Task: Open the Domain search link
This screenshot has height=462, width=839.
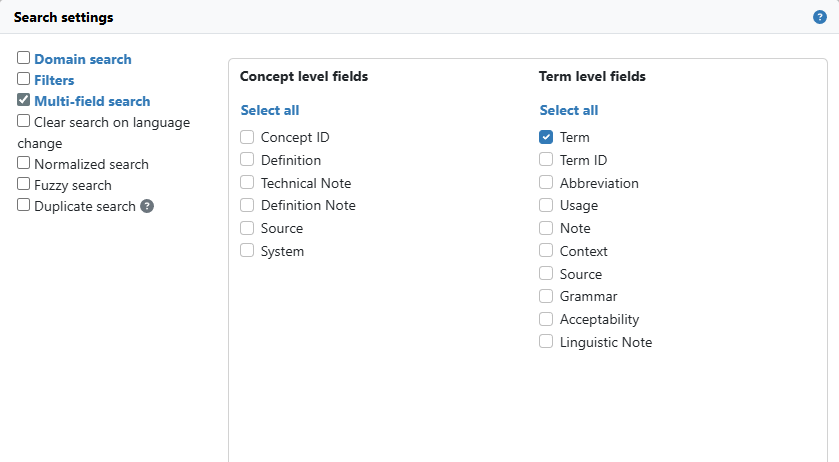Action: pyautogui.click(x=83, y=59)
